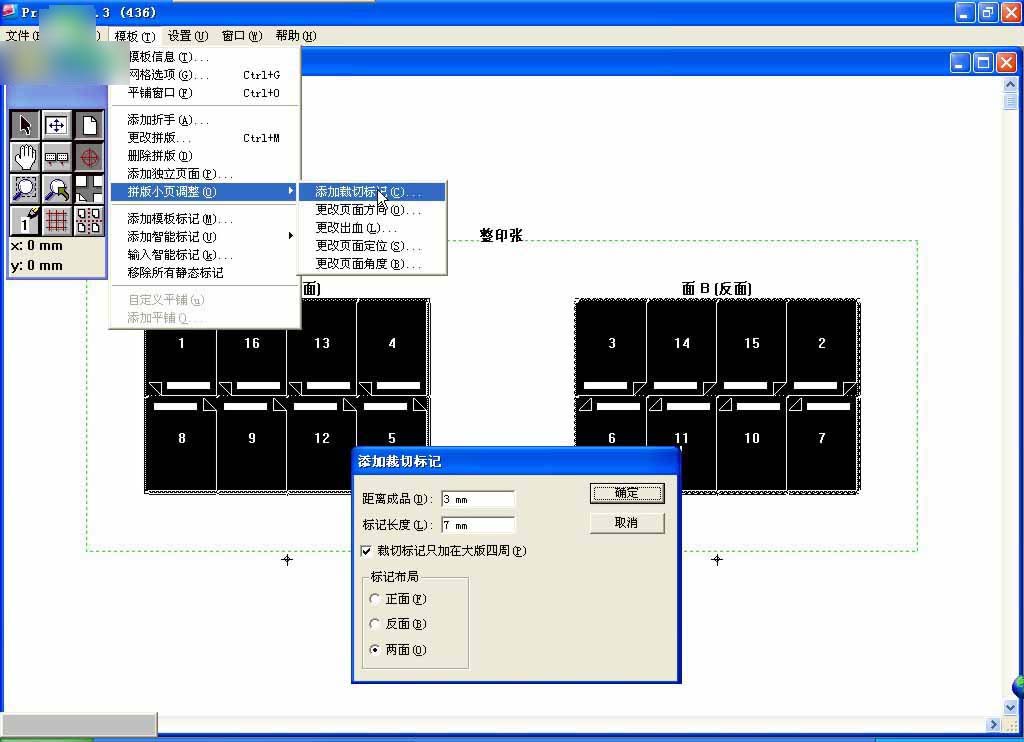This screenshot has width=1024, height=742.
Task: Open the 窗口(W) menu
Action: [242, 36]
